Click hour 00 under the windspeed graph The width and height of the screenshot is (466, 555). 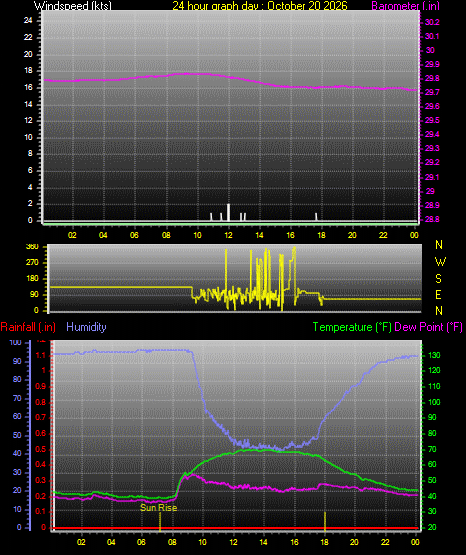point(414,235)
